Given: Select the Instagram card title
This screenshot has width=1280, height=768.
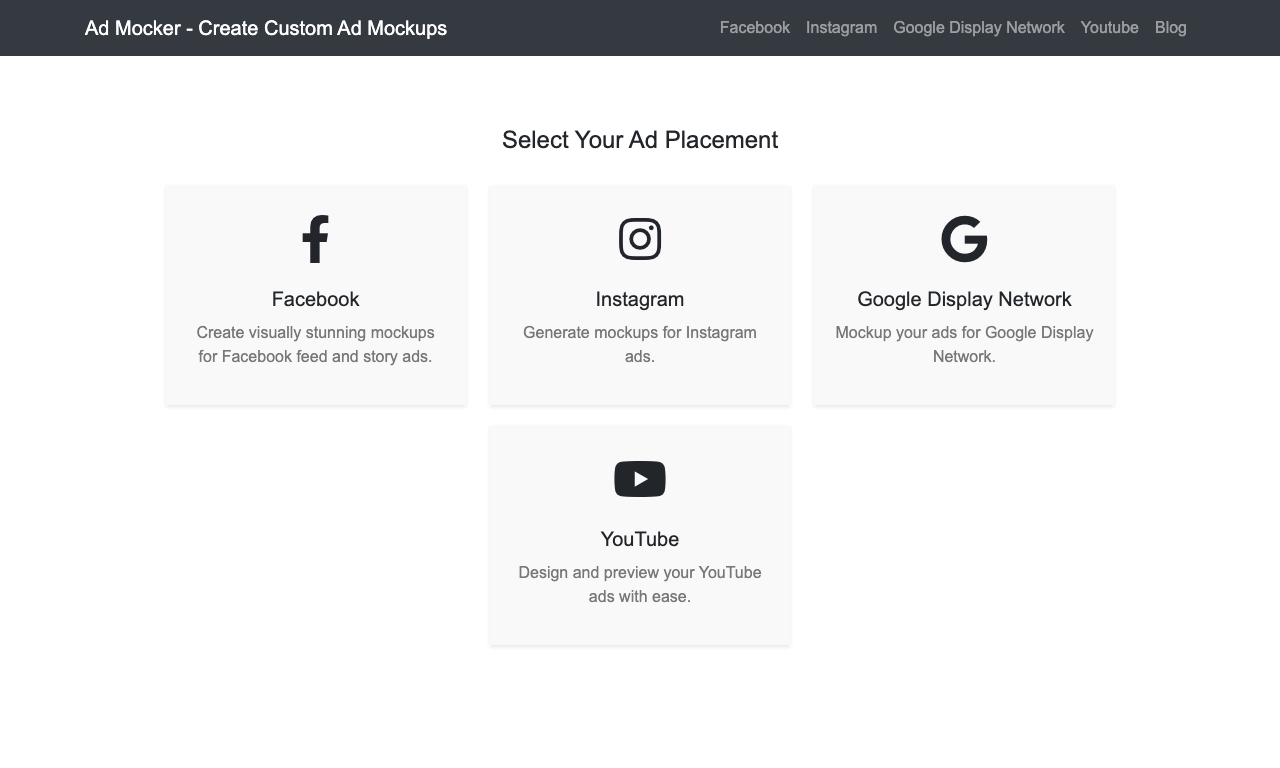Looking at the screenshot, I should click(x=640, y=299).
